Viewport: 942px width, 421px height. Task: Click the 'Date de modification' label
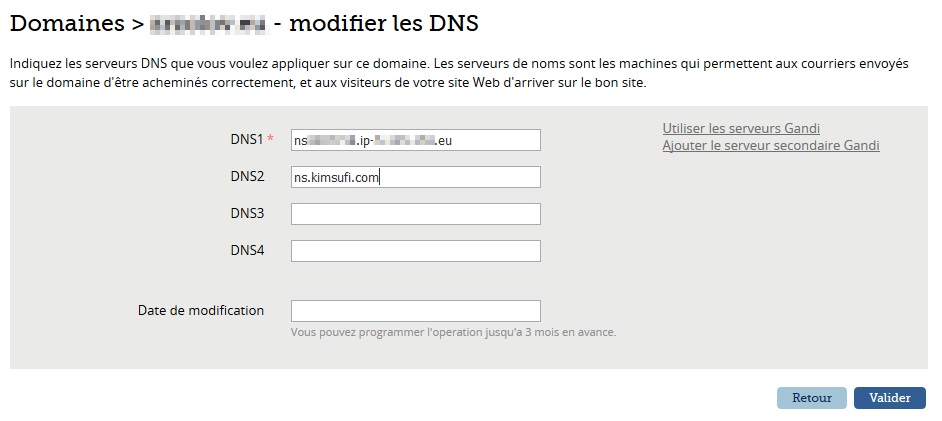[201, 310]
